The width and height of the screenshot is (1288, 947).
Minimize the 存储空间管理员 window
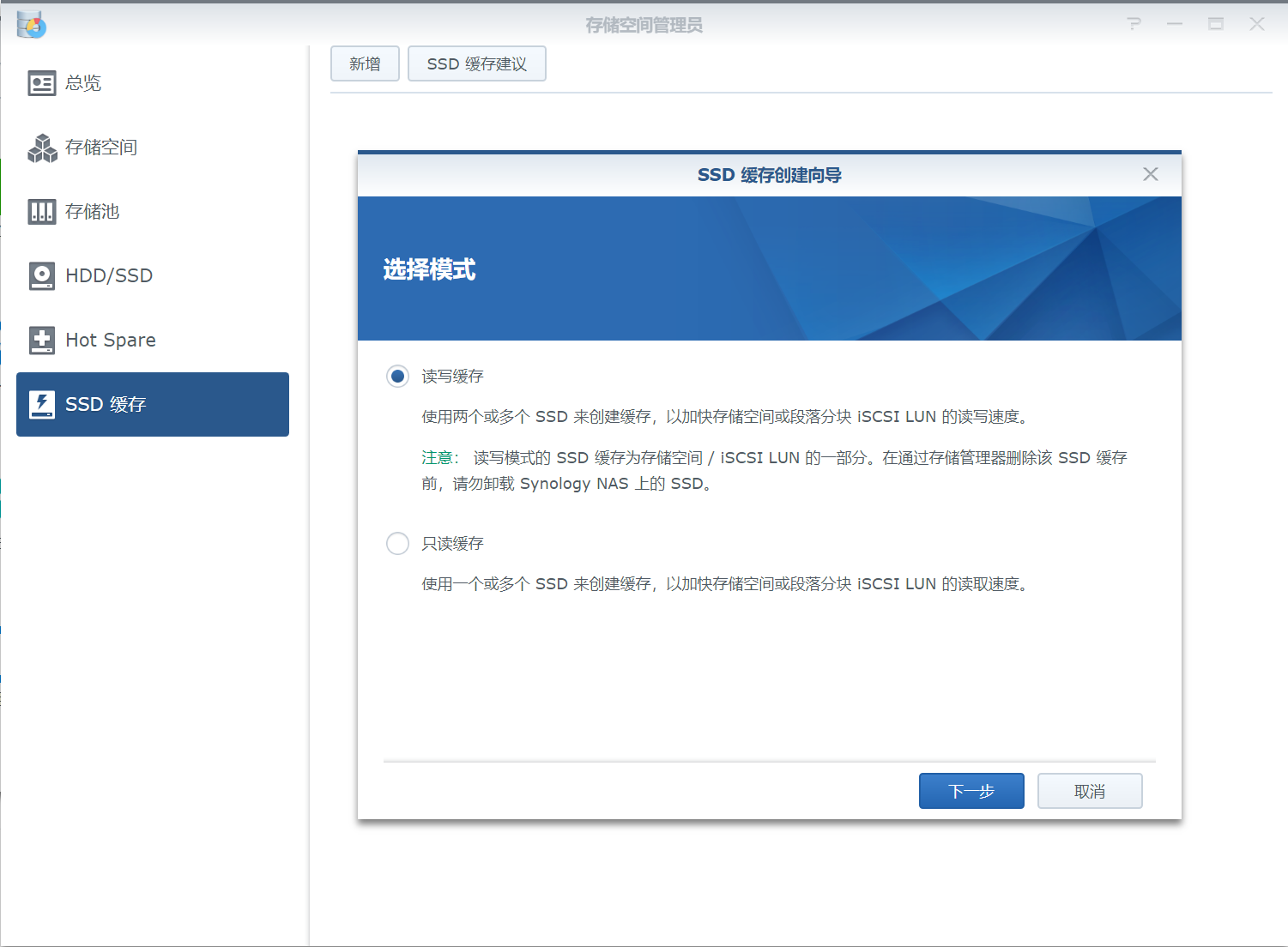1175,24
